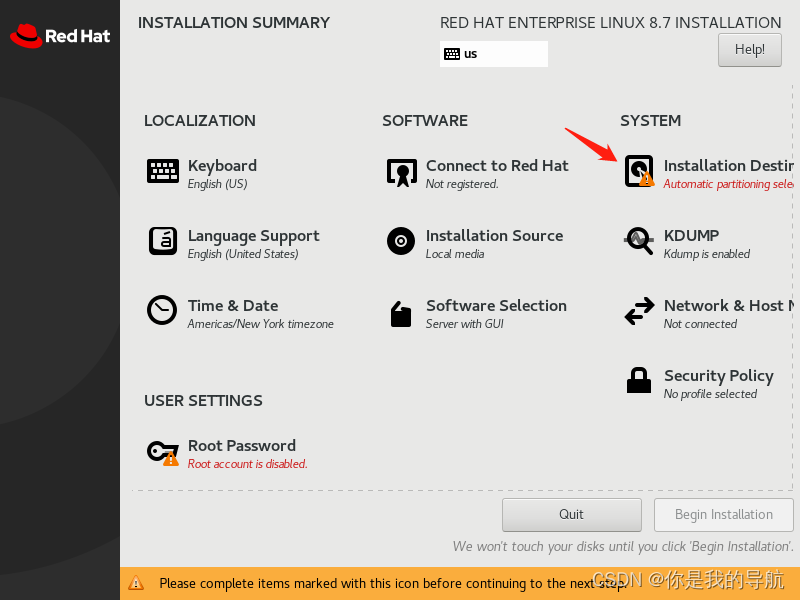Click 'Server with GUI' status text

[464, 324]
